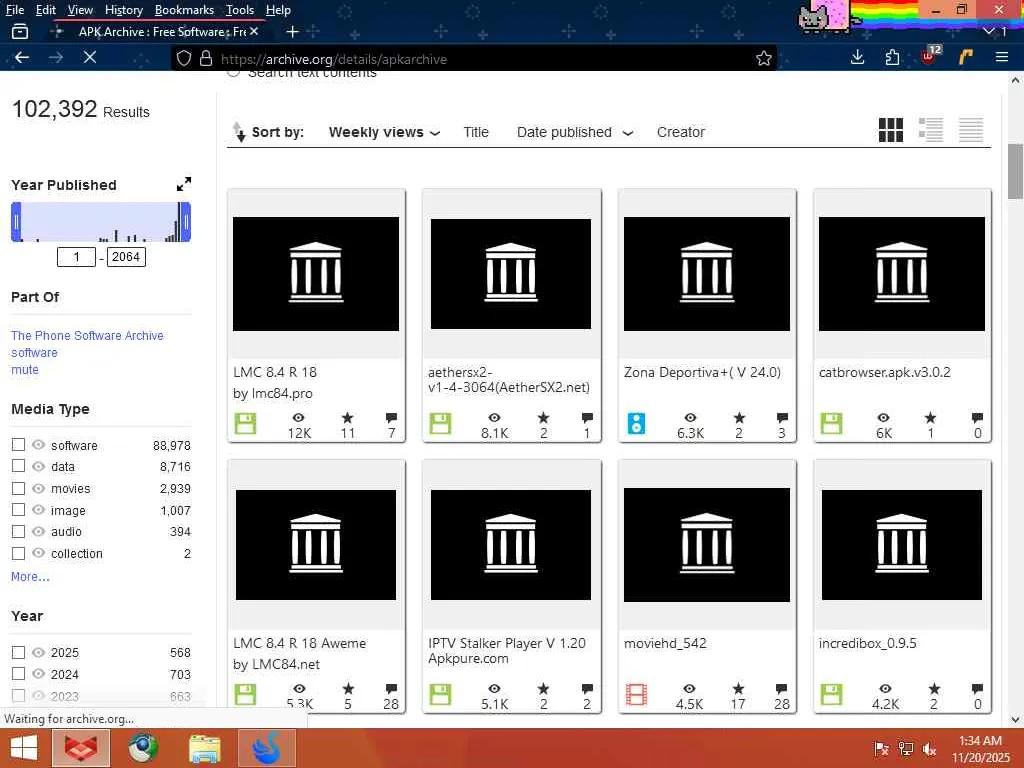Click the movie film icon on moviehd_542

[x=636, y=695]
